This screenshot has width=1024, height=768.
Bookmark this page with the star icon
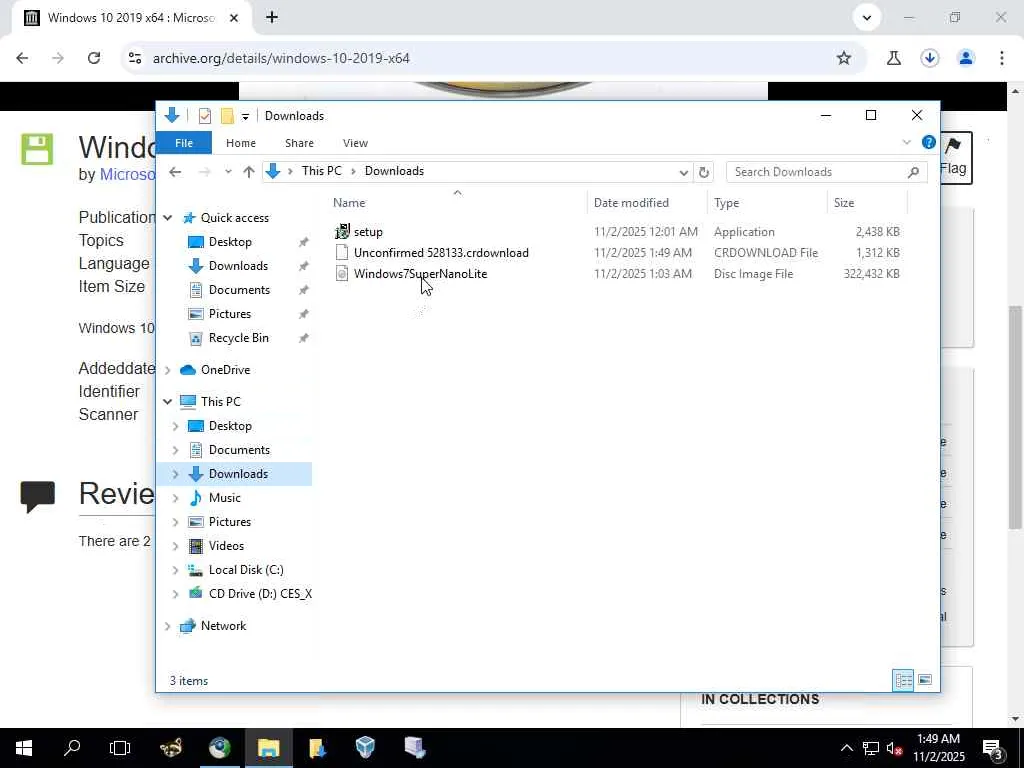coord(844,58)
